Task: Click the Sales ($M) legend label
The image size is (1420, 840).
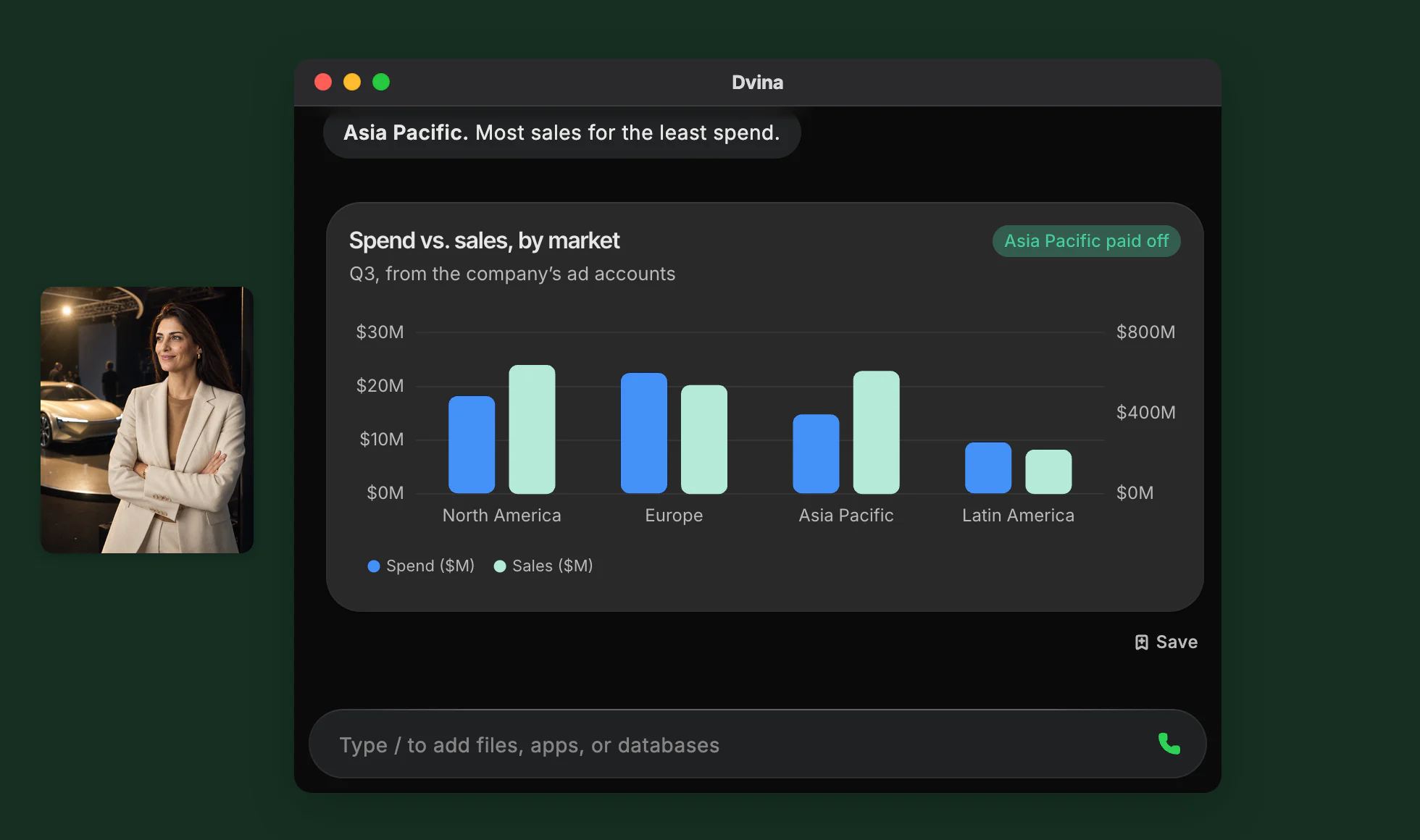Action: click(x=553, y=566)
